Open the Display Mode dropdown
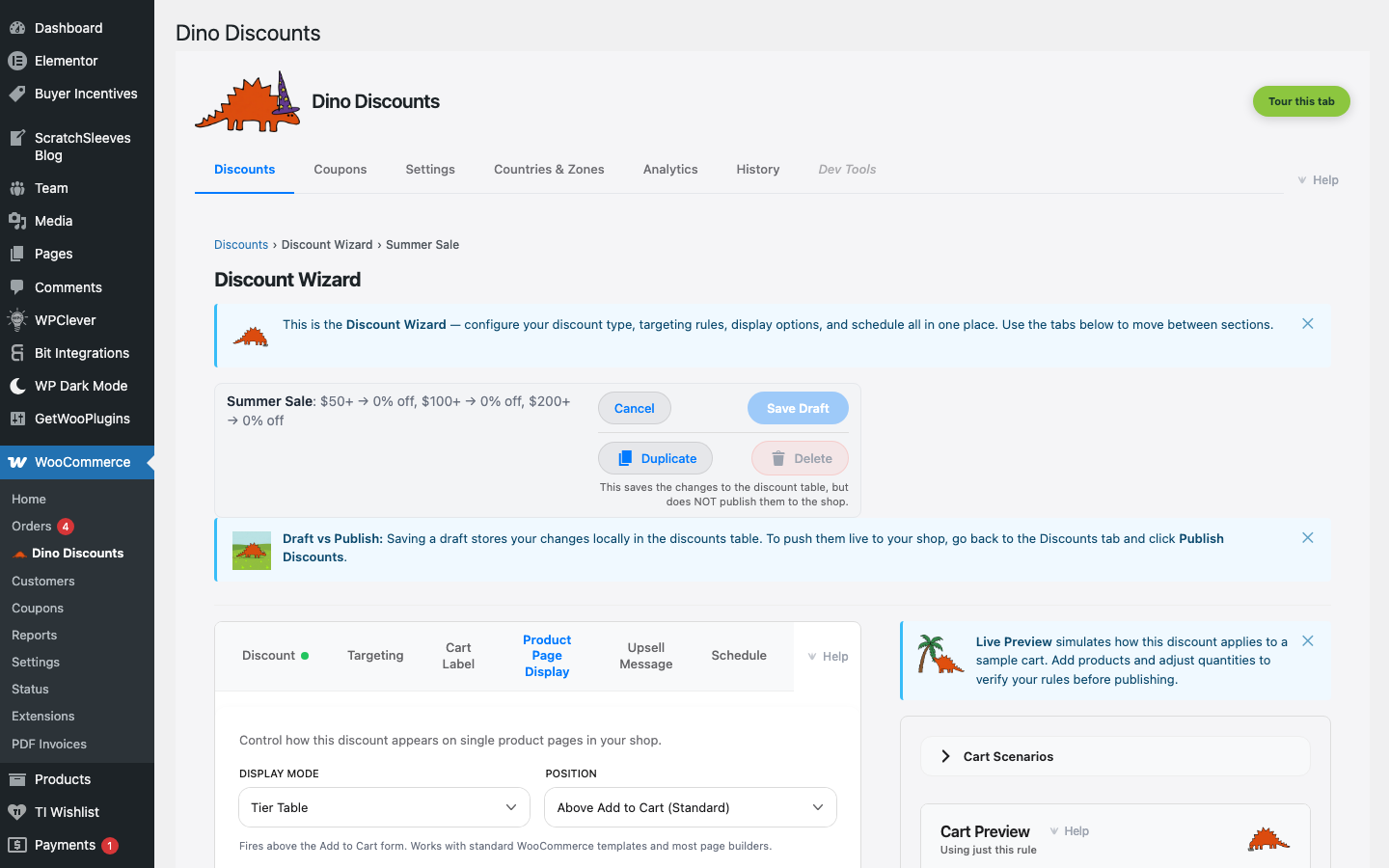 [x=384, y=807]
